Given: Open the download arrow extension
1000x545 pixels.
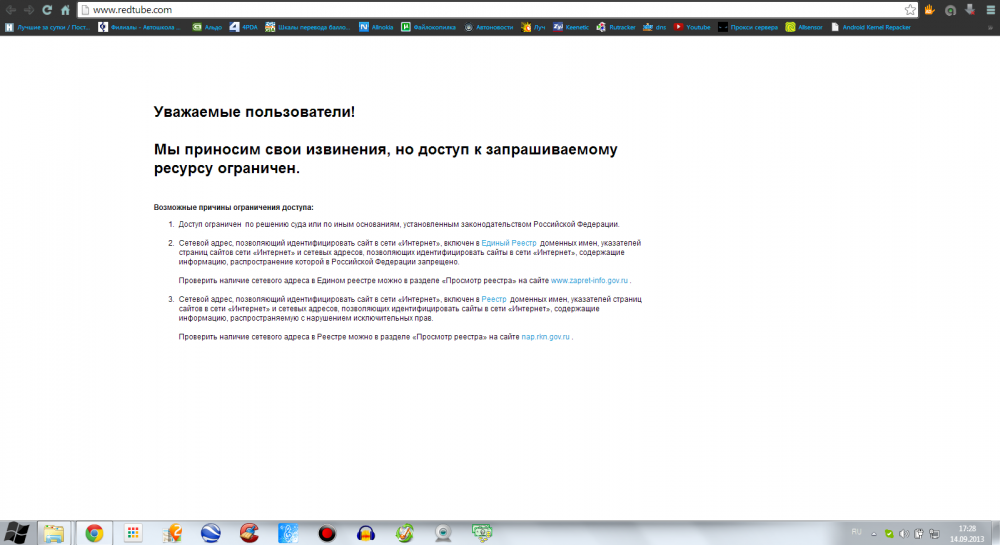Looking at the screenshot, I should tap(969, 9).
